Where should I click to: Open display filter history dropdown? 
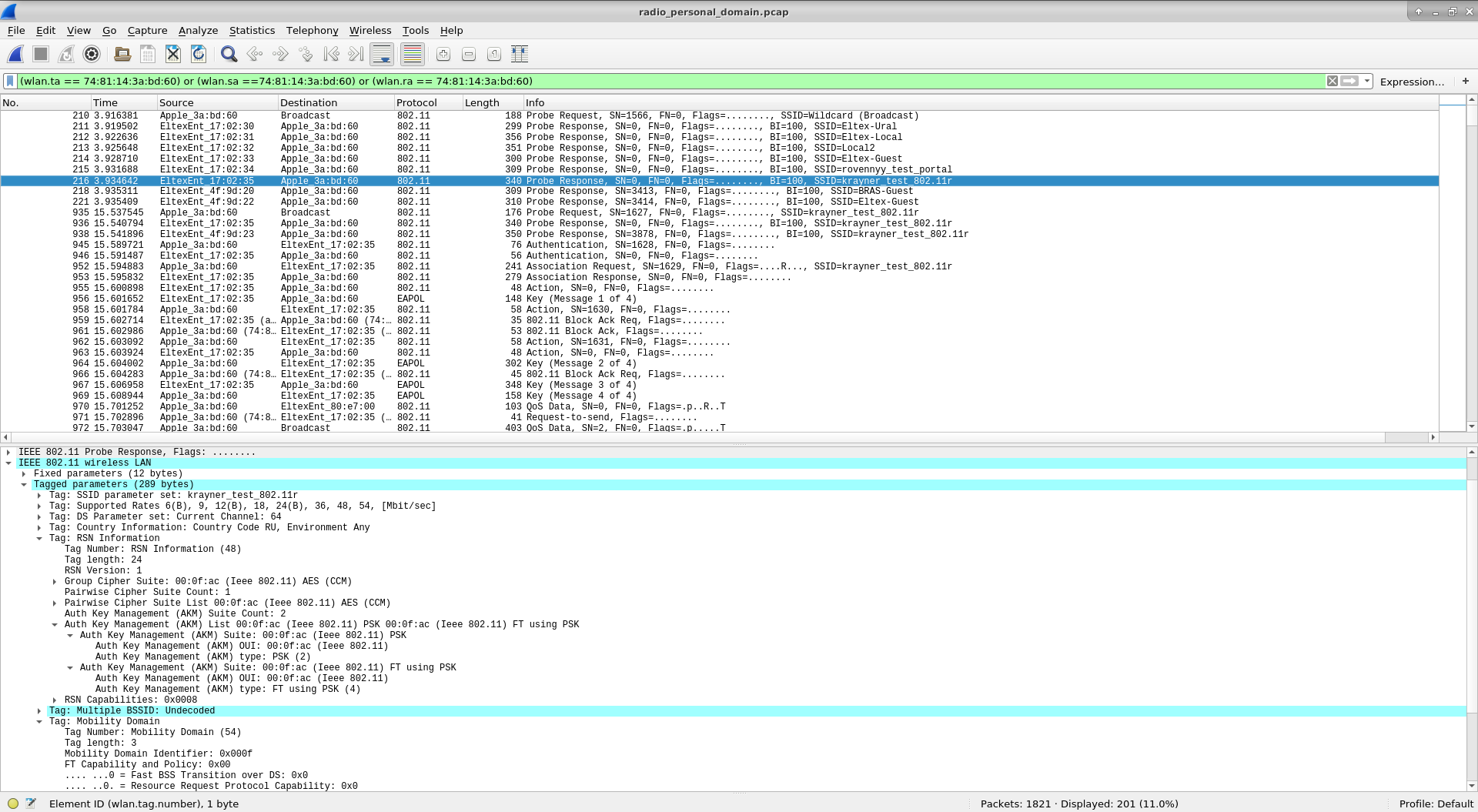1367,81
